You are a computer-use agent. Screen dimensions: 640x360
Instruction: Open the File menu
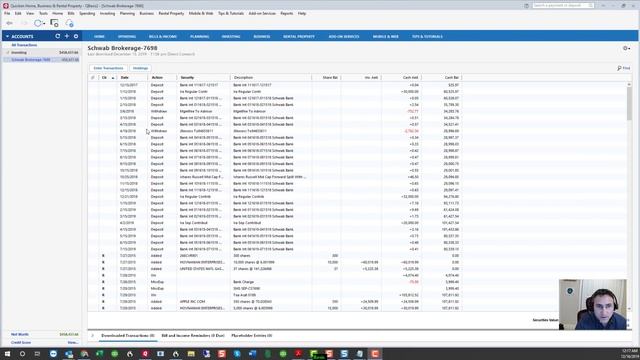tap(7, 13)
